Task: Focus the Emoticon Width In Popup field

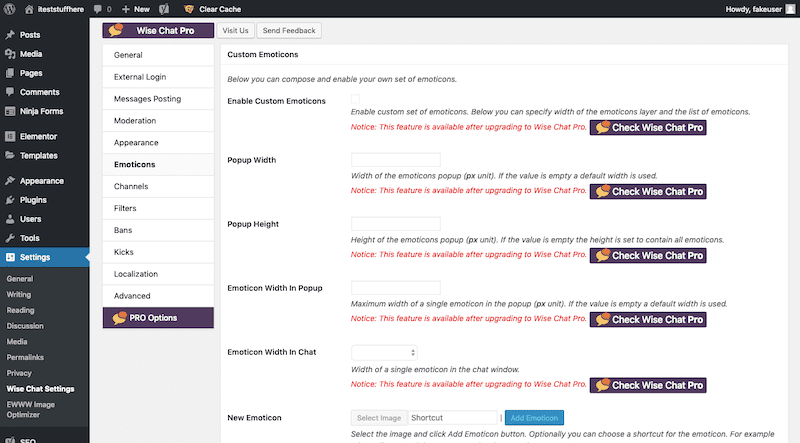Action: click(x=395, y=288)
